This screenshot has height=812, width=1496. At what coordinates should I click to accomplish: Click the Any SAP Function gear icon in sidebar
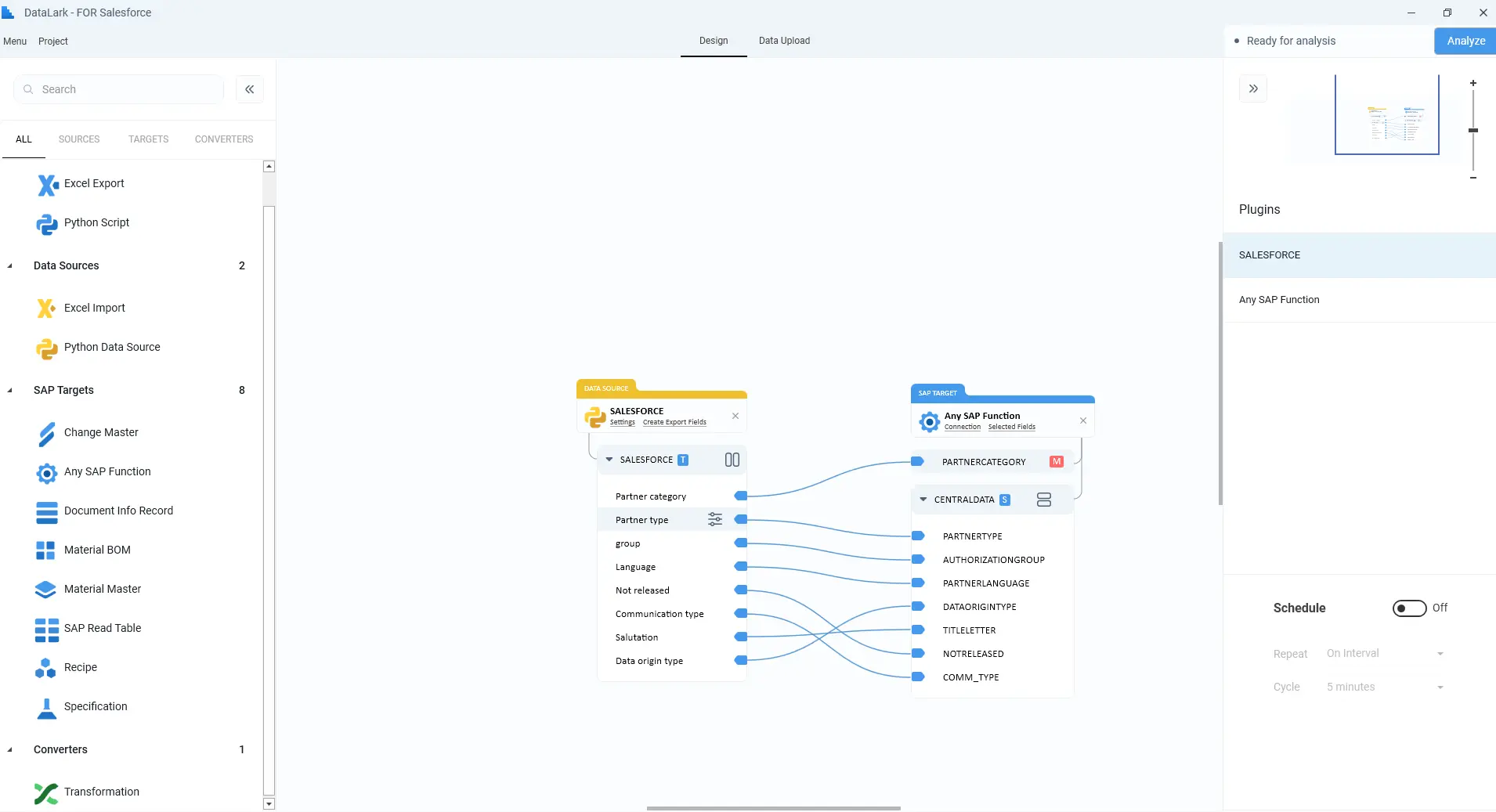coord(47,472)
